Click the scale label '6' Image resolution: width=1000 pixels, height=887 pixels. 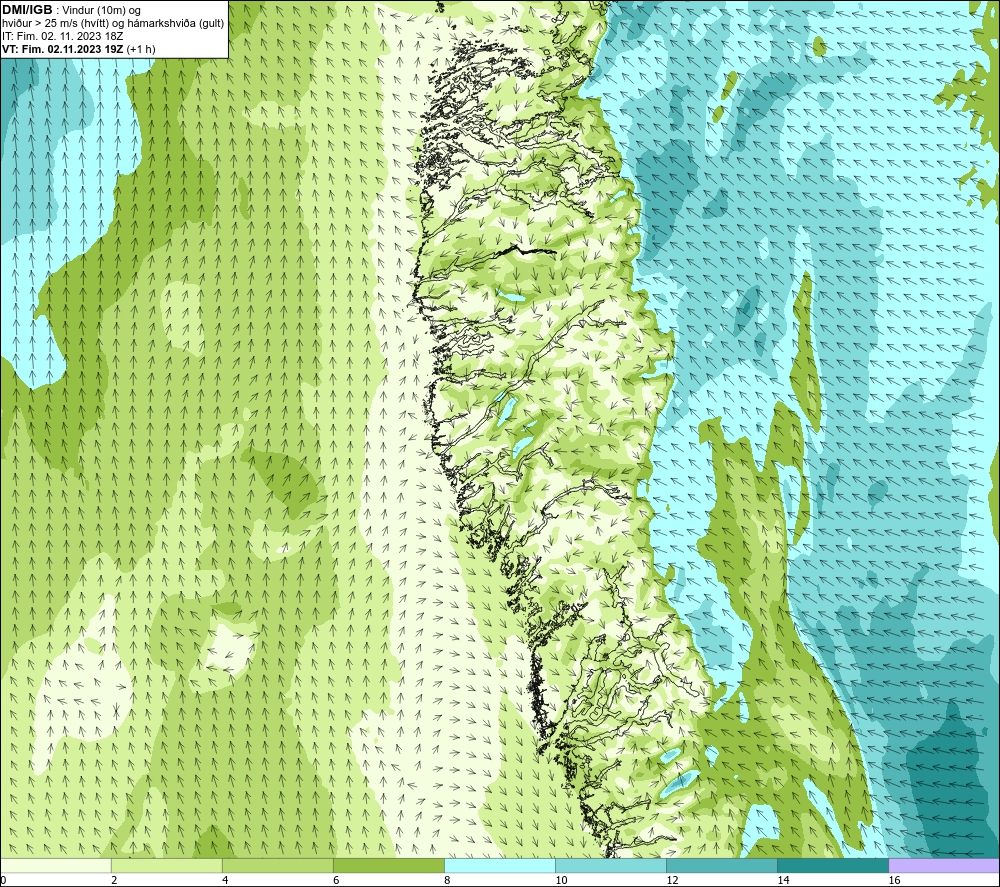(336, 881)
